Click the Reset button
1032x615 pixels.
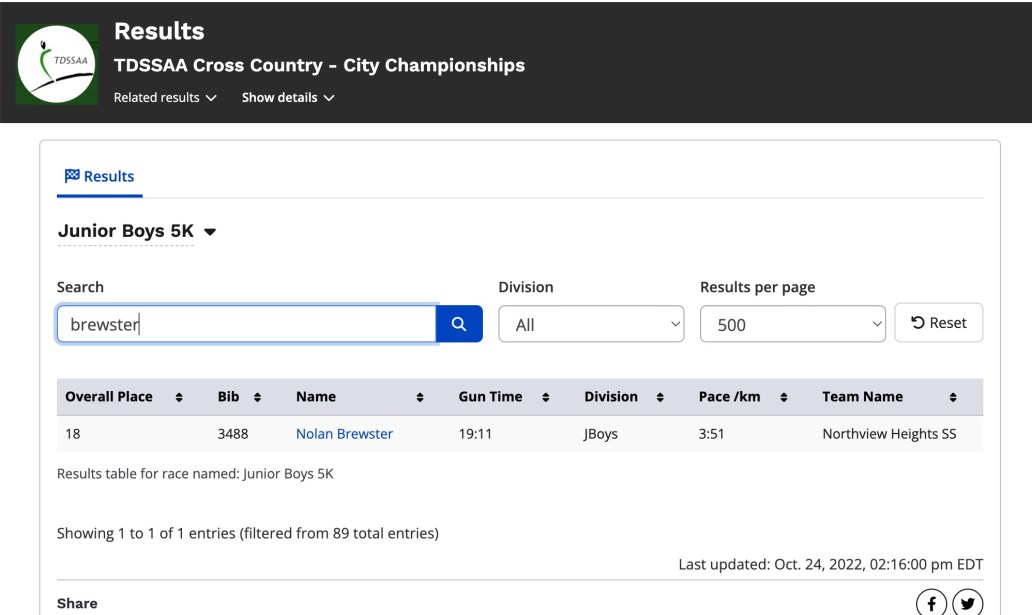[x=939, y=323]
